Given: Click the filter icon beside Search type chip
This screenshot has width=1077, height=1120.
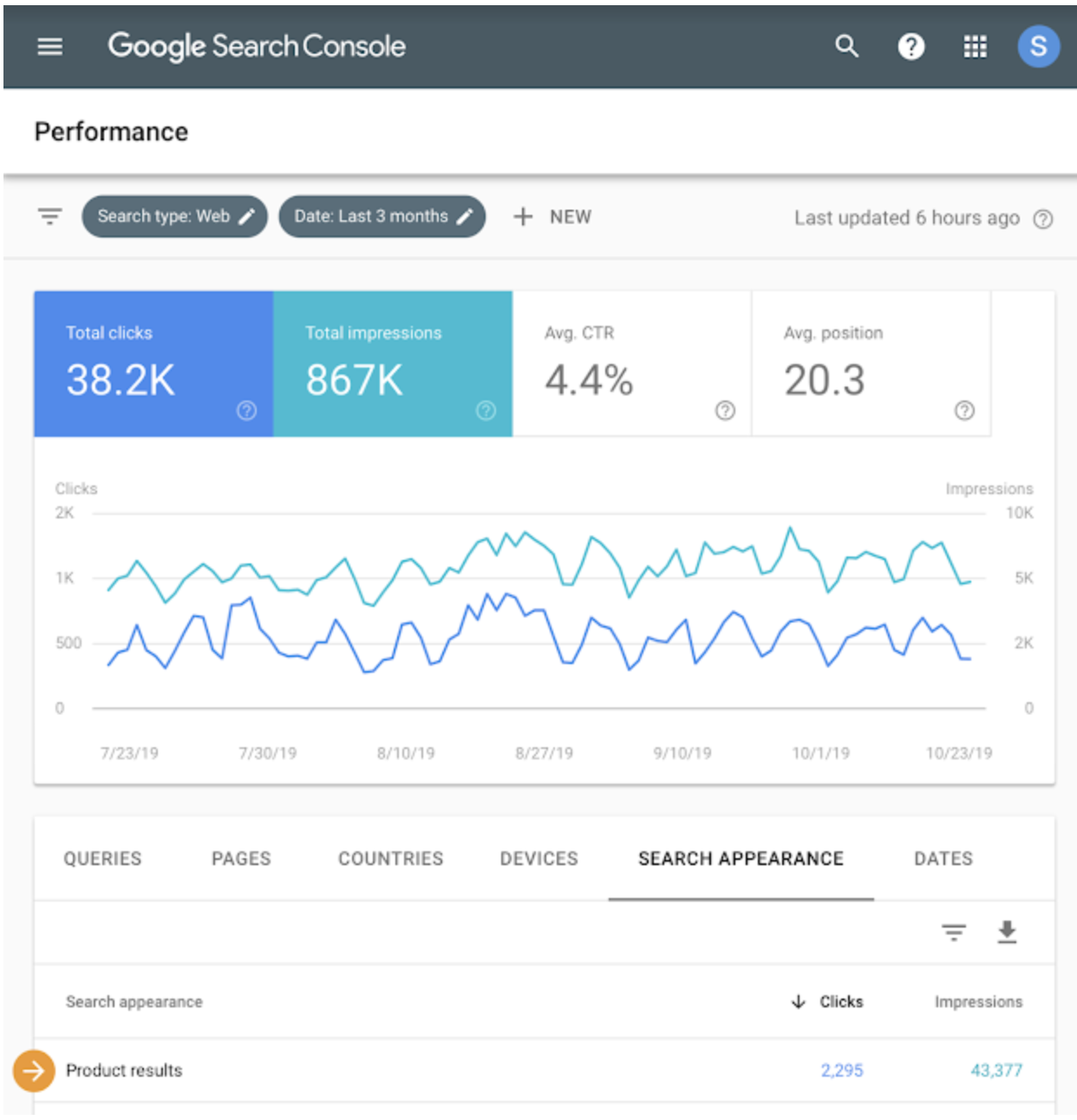Looking at the screenshot, I should coord(50,216).
